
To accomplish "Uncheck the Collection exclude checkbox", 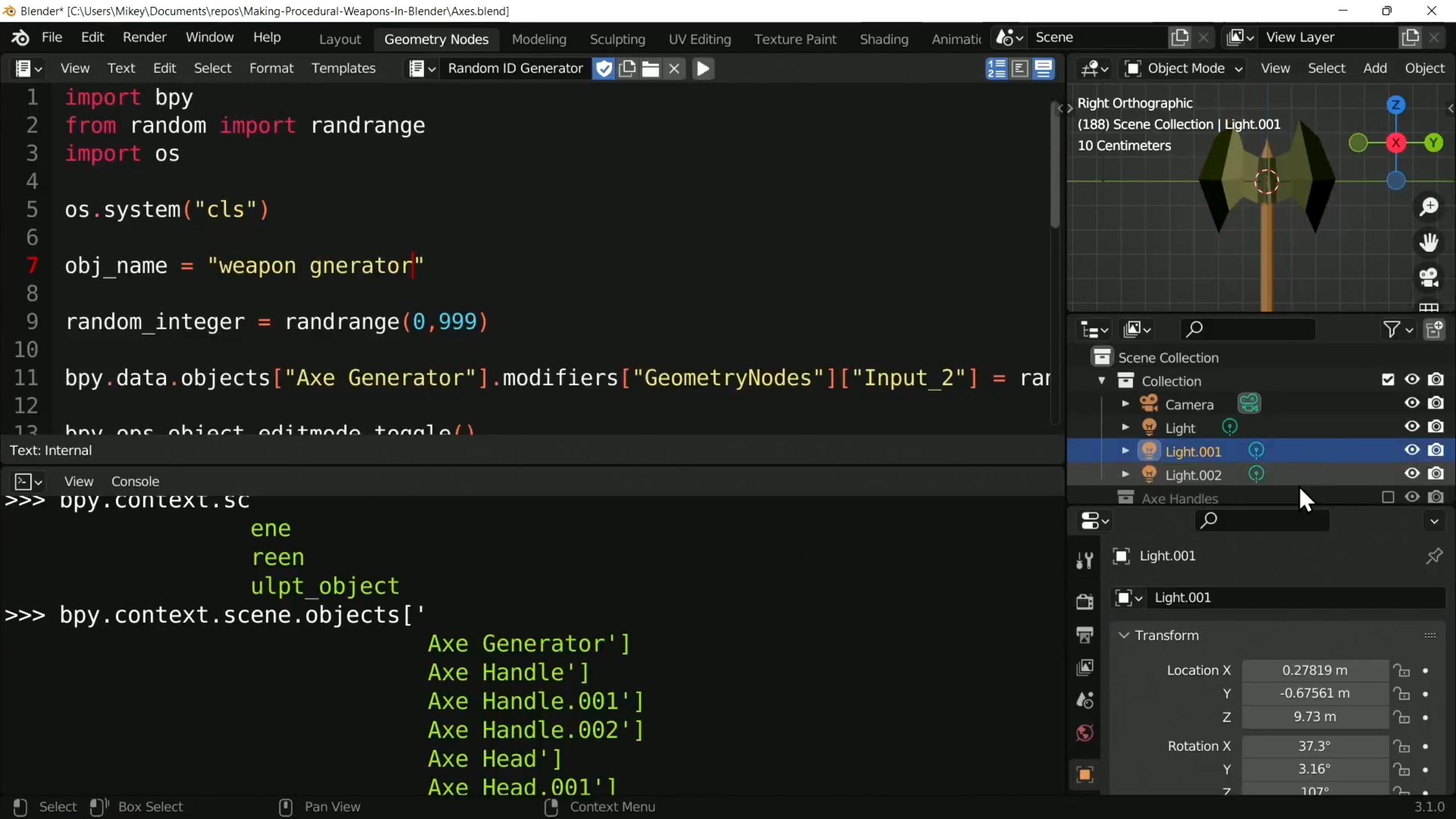I will (1388, 380).
